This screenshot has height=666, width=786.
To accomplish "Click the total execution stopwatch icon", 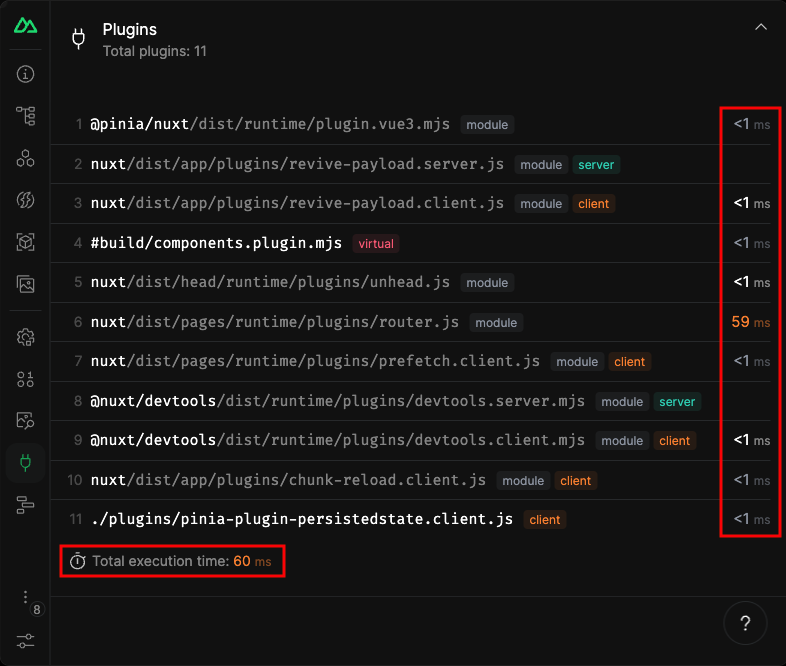I will pos(78,561).
